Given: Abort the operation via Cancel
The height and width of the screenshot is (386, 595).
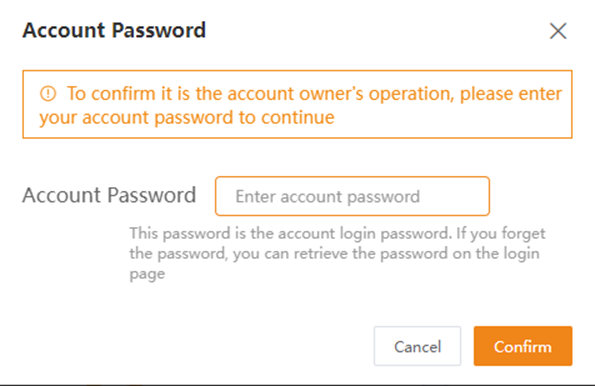Looking at the screenshot, I should click(x=417, y=346).
